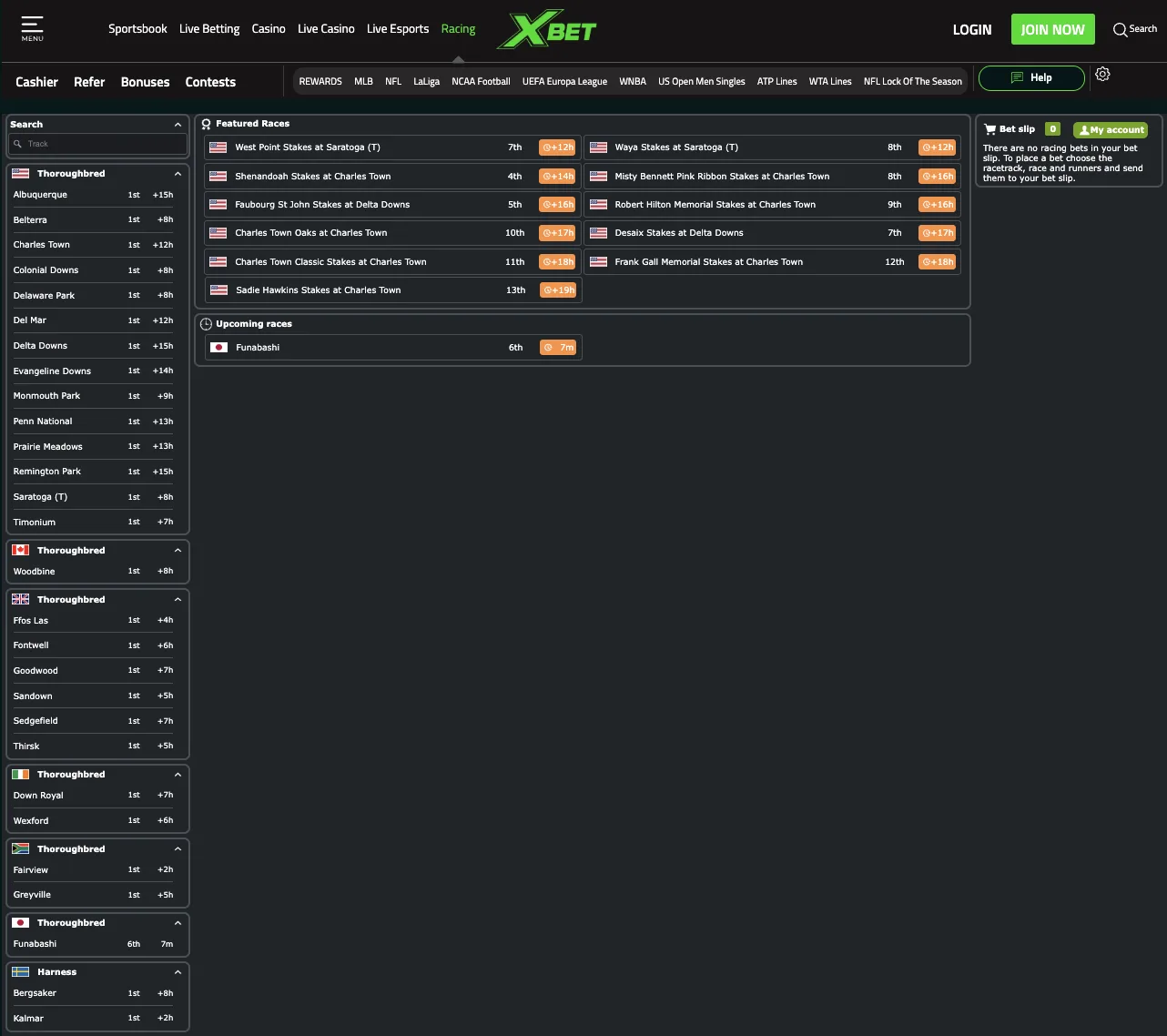The width and height of the screenshot is (1167, 1036).
Task: Click the Ireland flag Thoroughbred header icon
Action: coord(21,775)
